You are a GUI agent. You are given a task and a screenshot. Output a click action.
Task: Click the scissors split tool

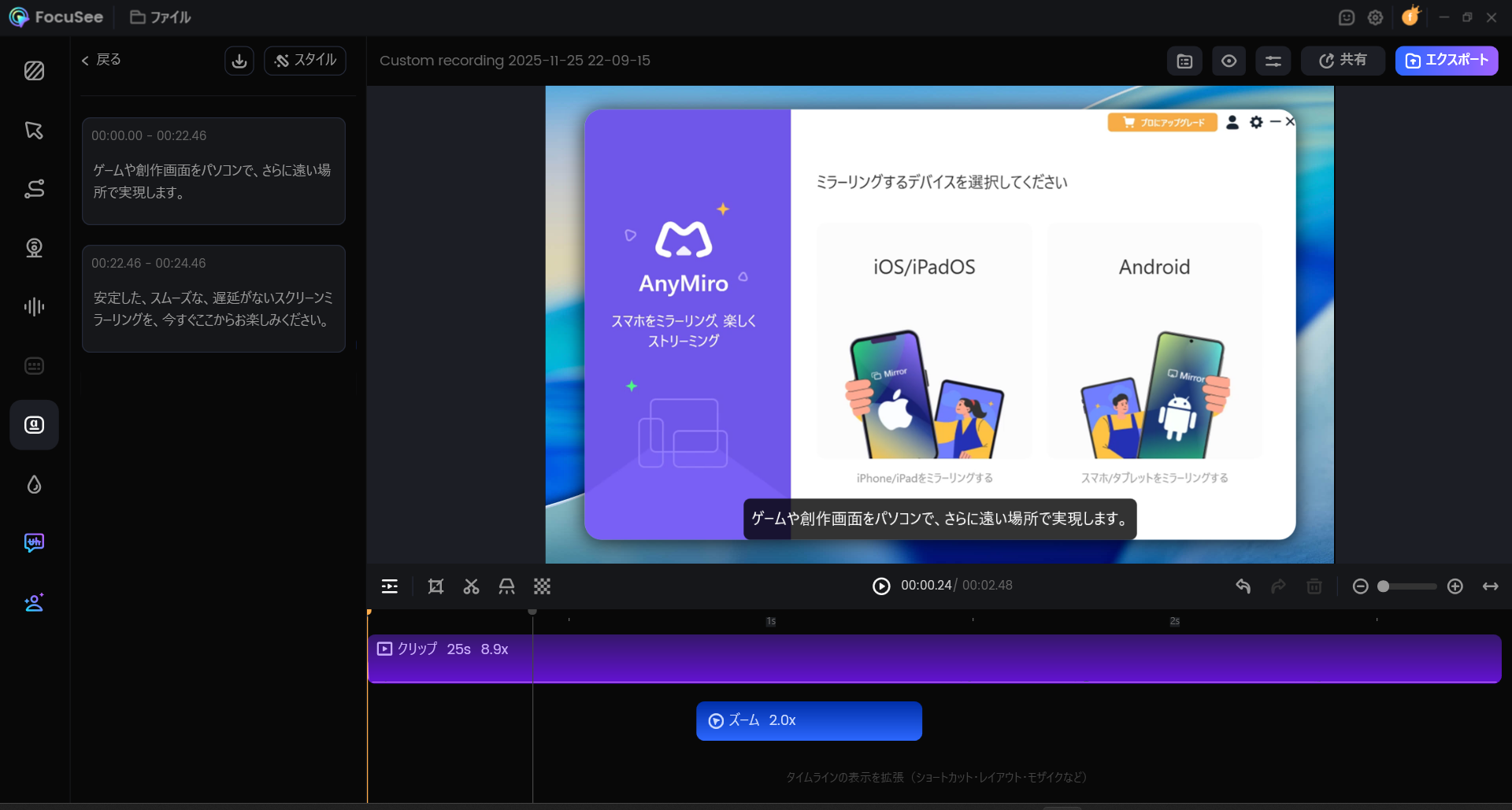[x=471, y=586]
